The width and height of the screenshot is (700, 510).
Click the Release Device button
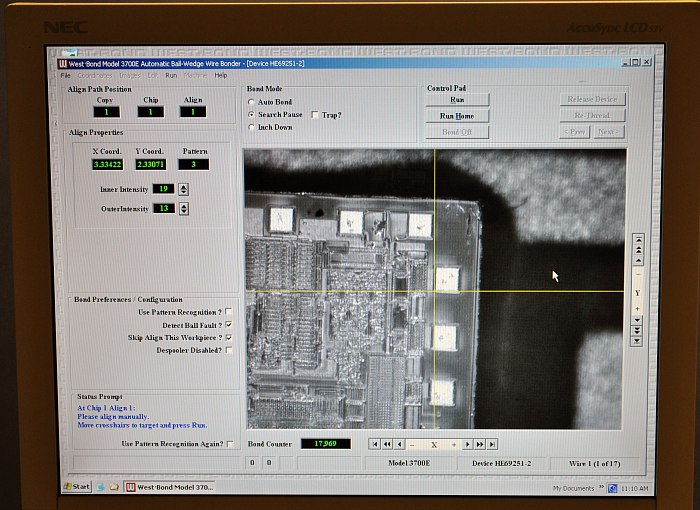[592, 99]
